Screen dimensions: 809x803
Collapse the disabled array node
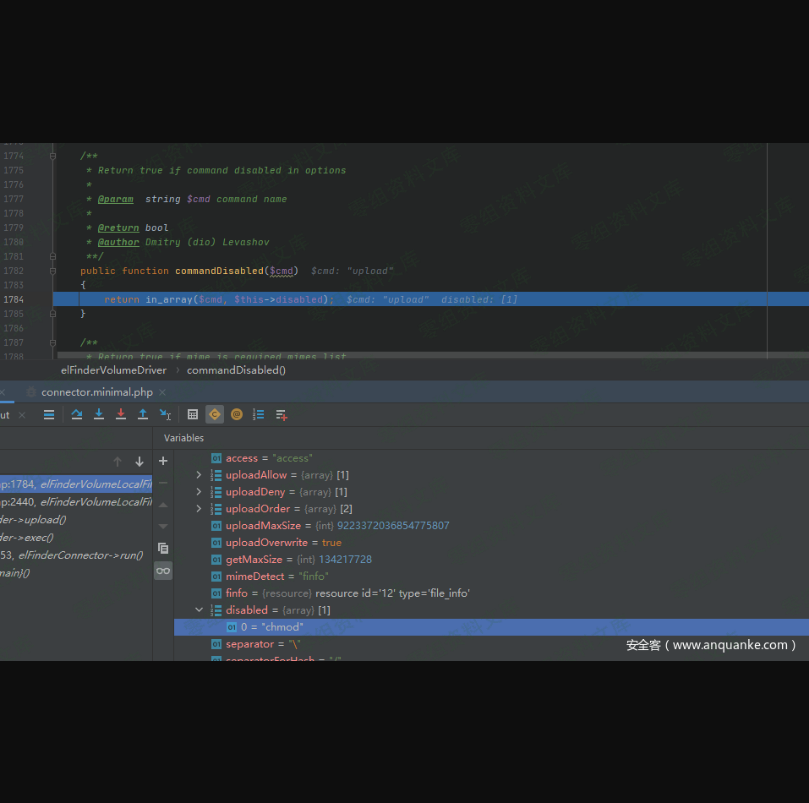[199, 610]
